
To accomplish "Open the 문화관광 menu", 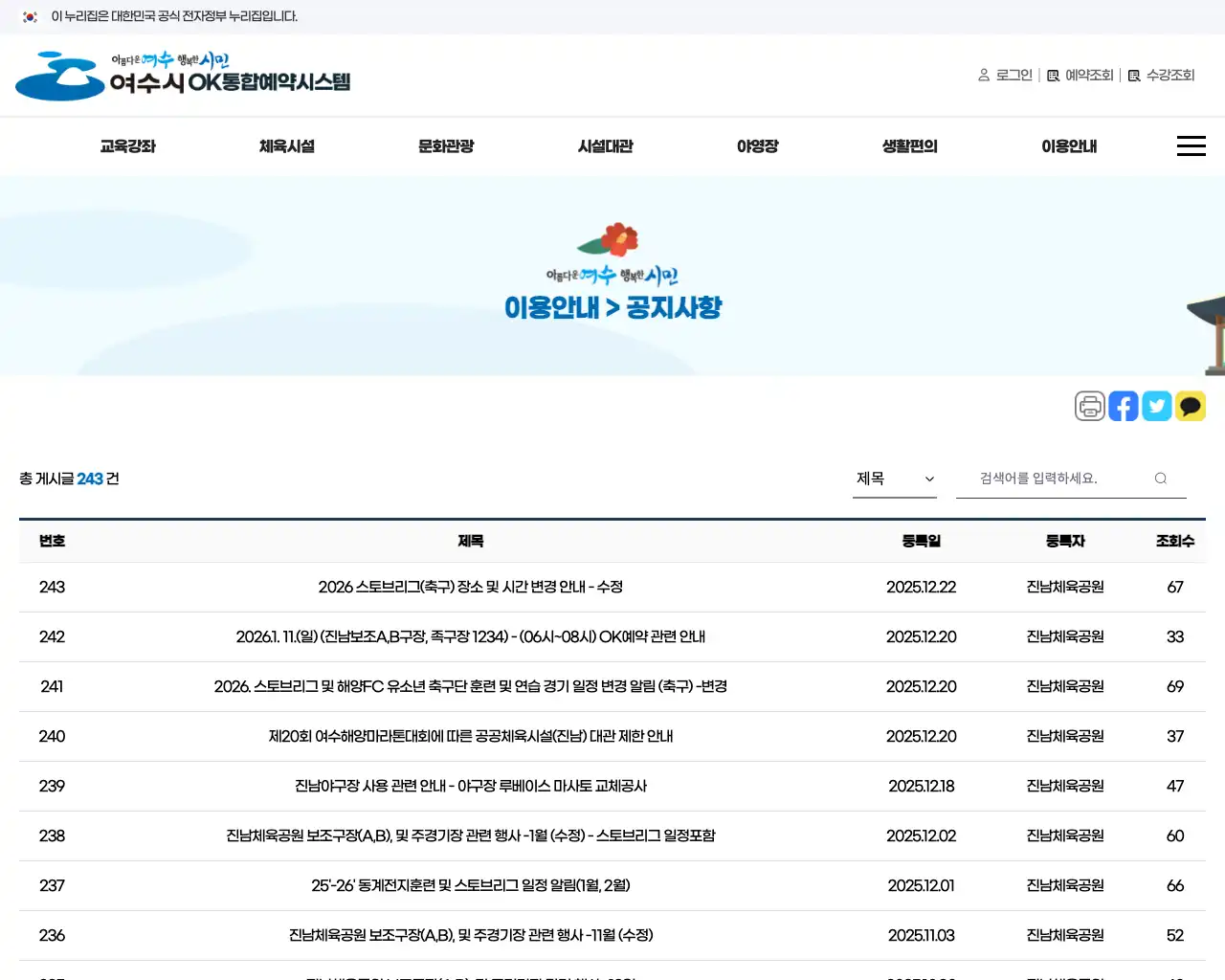I will coord(446,145).
